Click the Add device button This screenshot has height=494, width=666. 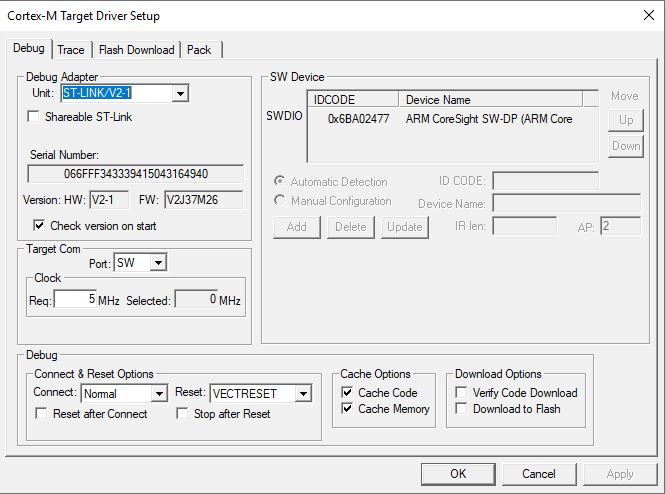pos(296,227)
